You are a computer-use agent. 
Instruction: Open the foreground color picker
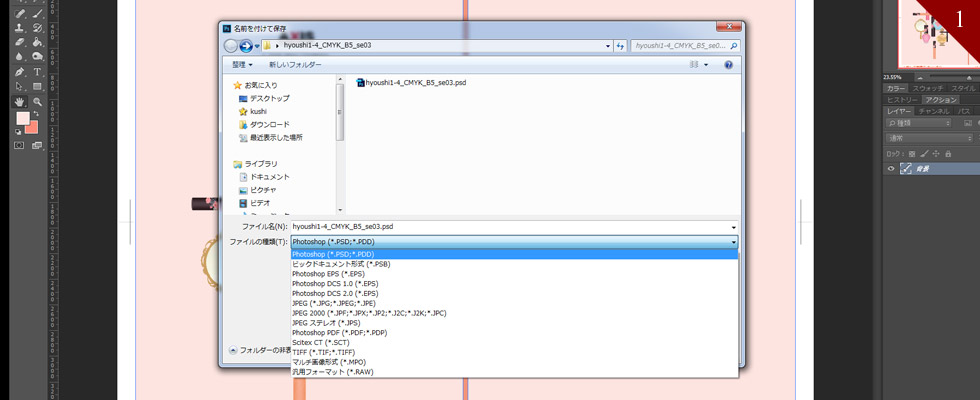22,118
